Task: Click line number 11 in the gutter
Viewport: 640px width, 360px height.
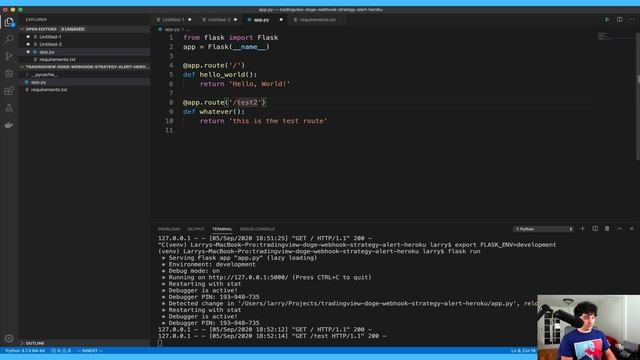Action: (x=169, y=131)
